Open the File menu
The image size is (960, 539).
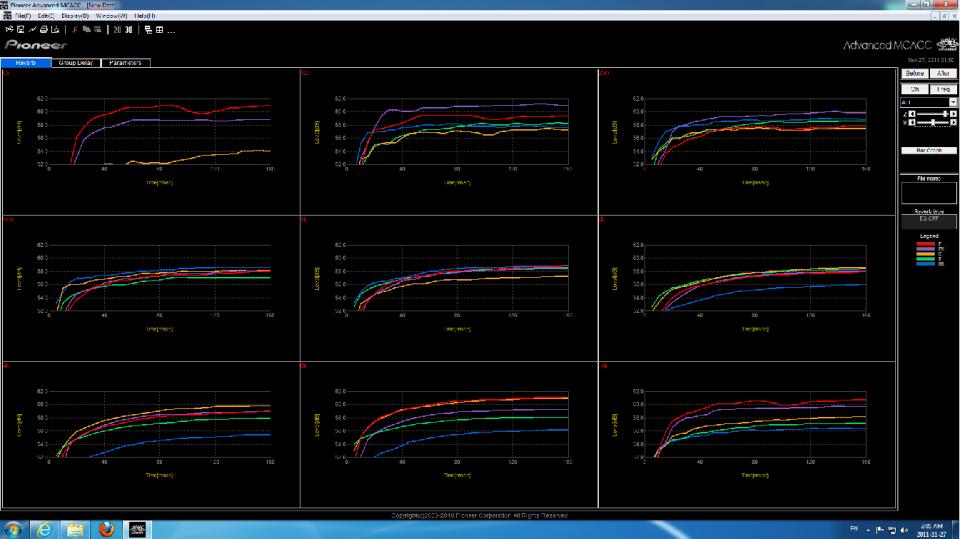[22, 16]
